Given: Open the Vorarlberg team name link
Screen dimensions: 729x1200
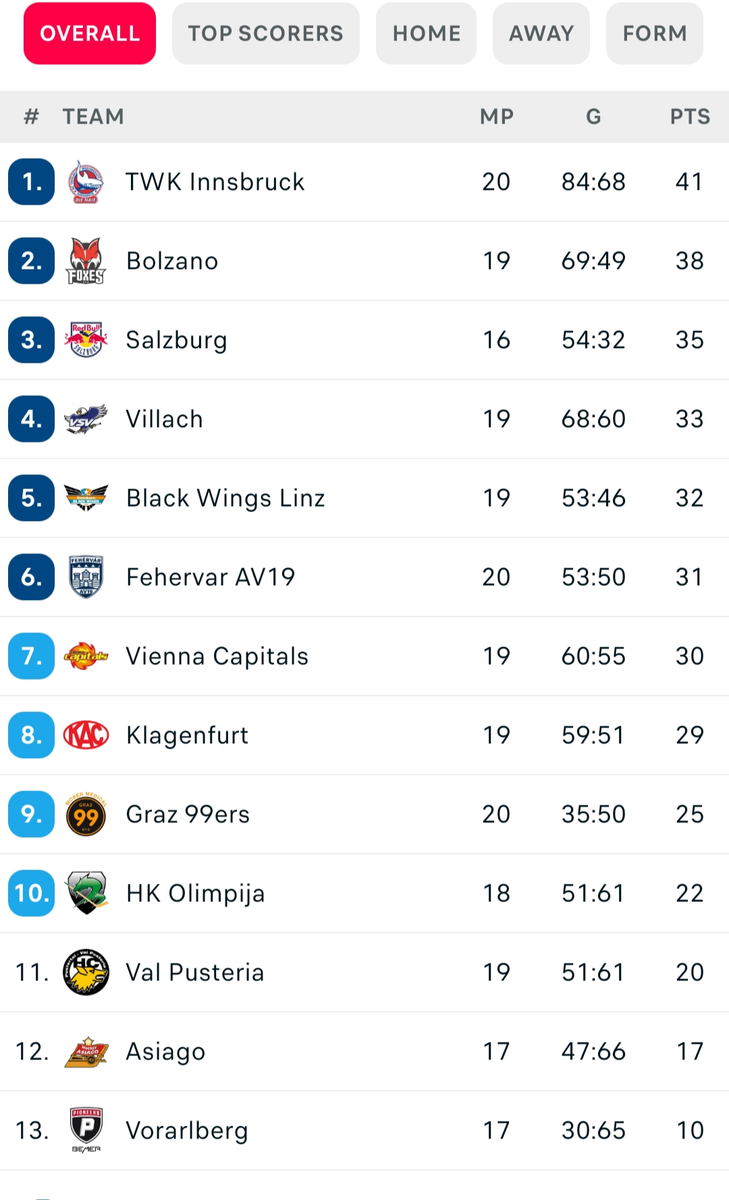Looking at the screenshot, I should click(x=187, y=1130).
